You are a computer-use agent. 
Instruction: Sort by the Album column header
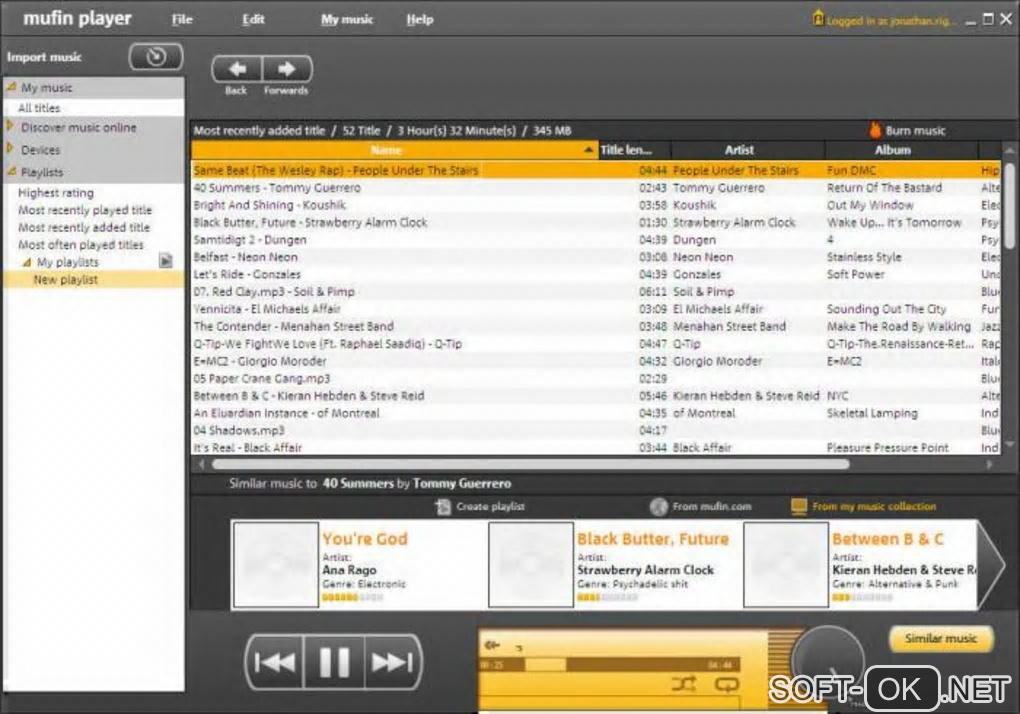pos(902,150)
